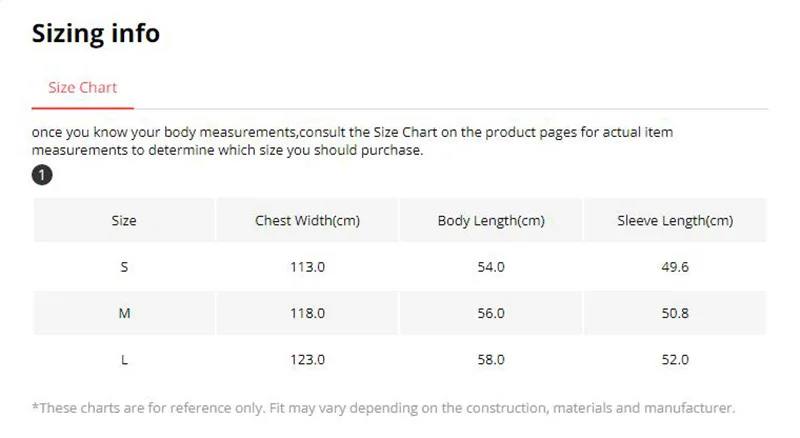This screenshot has width=800, height=438.
Task: Click sleeve length value 52.0
Action: click(675, 359)
